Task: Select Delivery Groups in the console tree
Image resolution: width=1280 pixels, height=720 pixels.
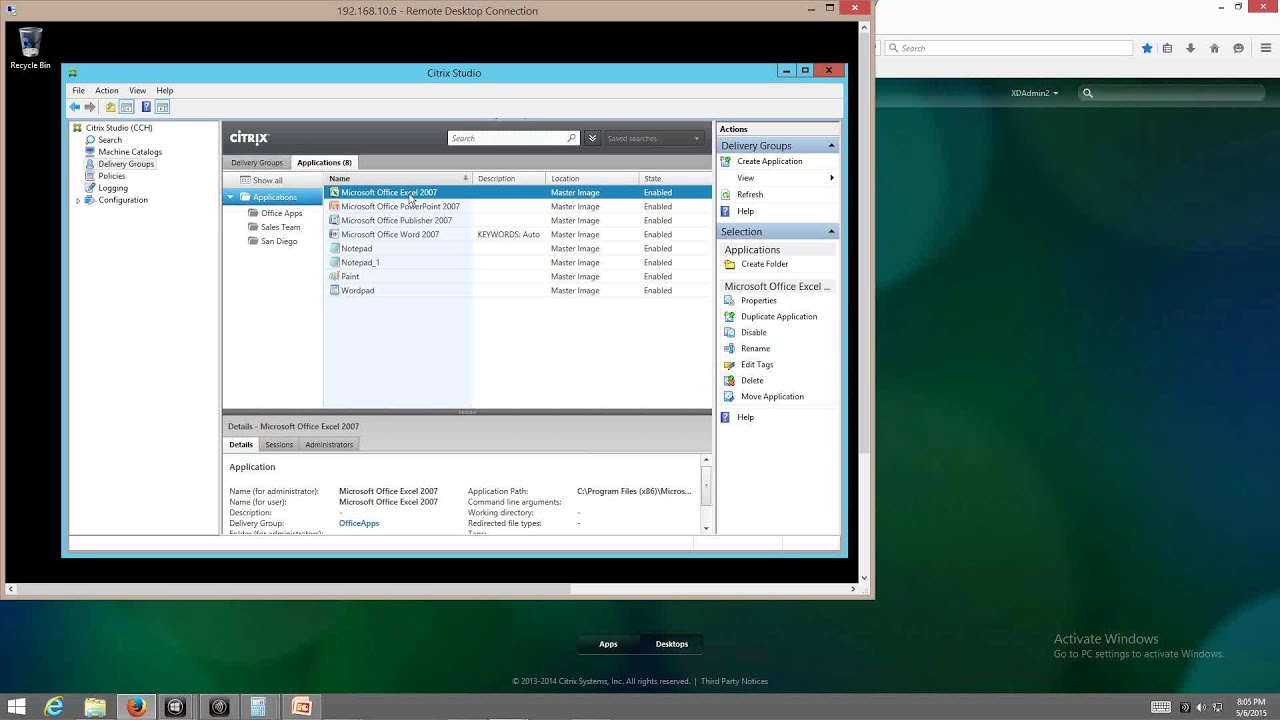Action: pos(126,164)
